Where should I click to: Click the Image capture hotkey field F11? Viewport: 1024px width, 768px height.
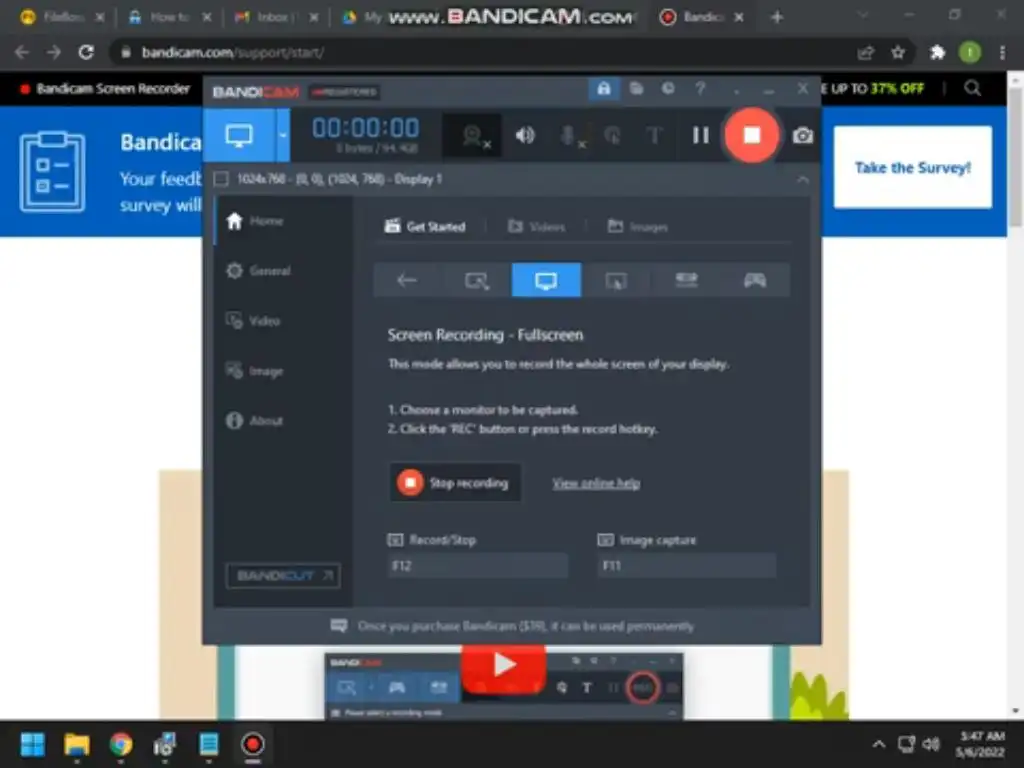click(x=687, y=566)
